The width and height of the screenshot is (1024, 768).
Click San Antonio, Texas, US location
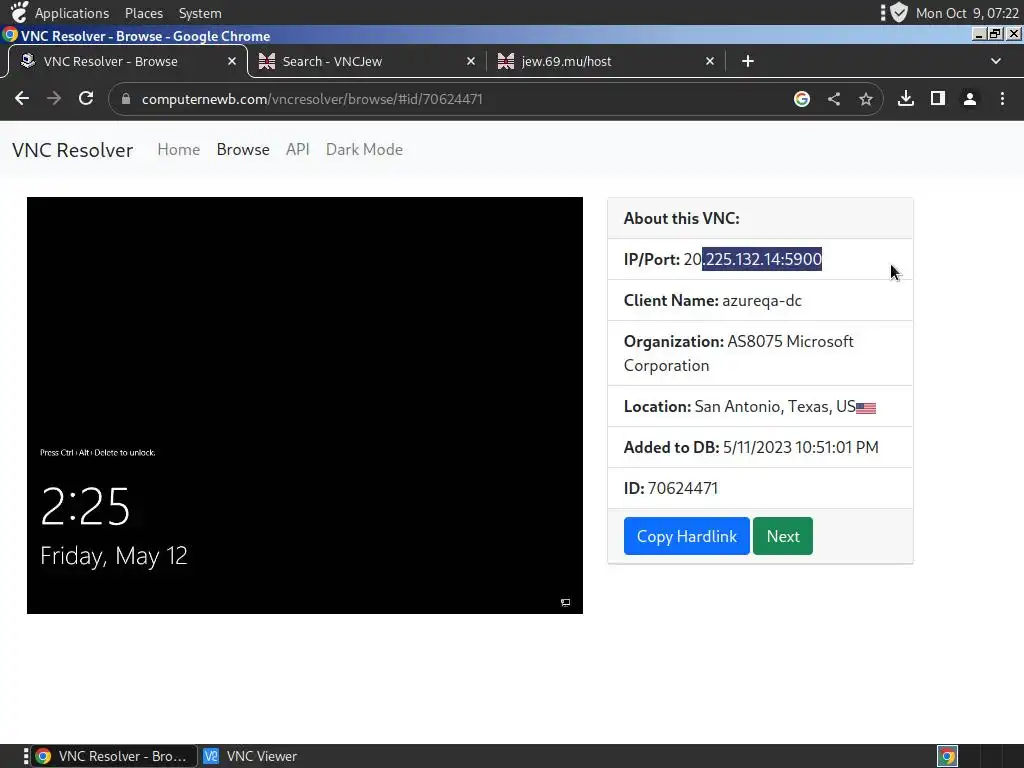click(x=775, y=406)
